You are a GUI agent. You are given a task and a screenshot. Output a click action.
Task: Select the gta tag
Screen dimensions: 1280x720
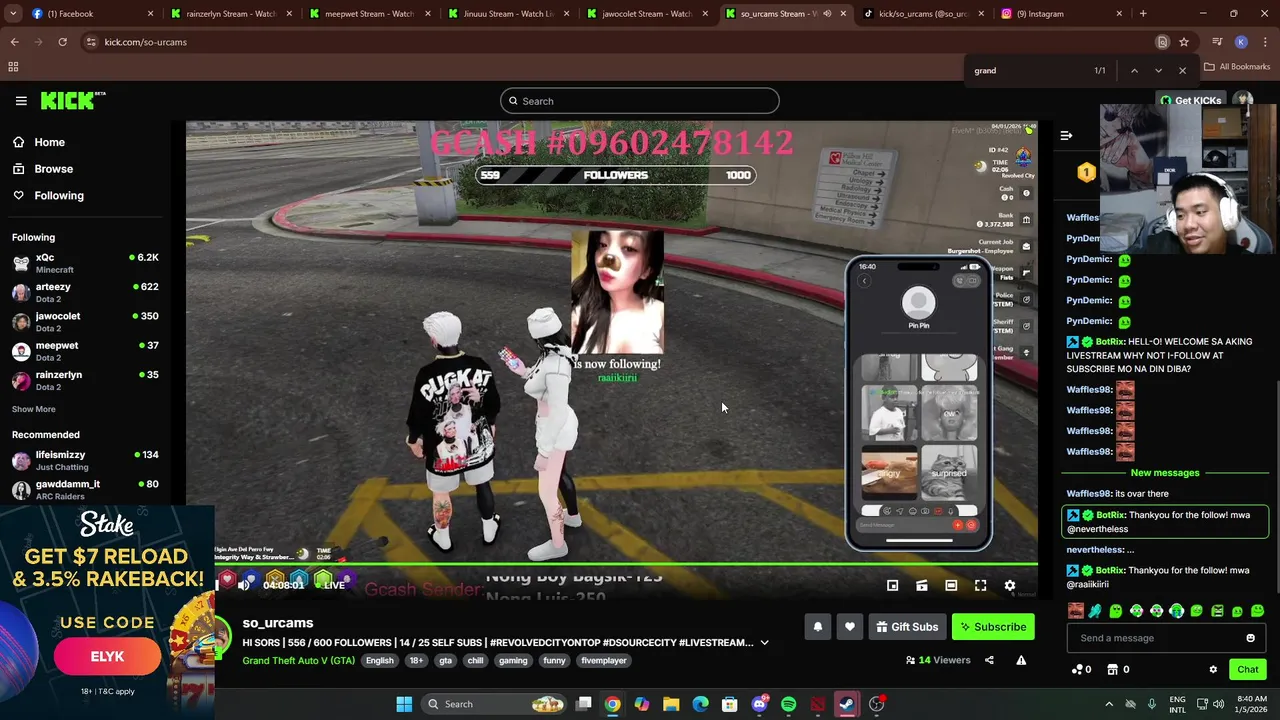[x=445, y=661]
